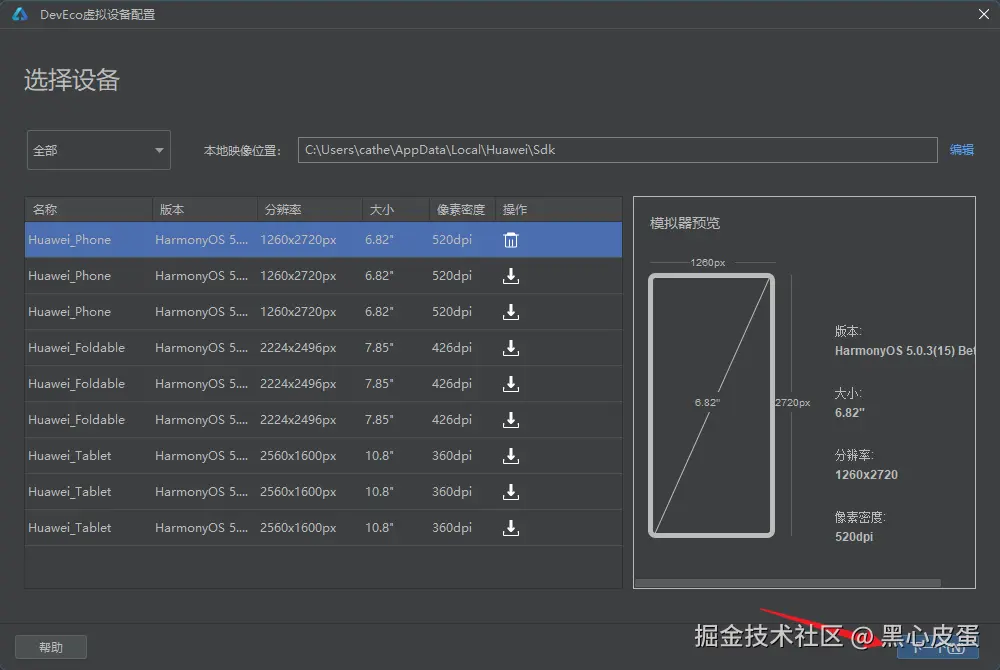Sort by the 像素密度 column header
Image resolution: width=1000 pixels, height=670 pixels.
click(x=462, y=209)
